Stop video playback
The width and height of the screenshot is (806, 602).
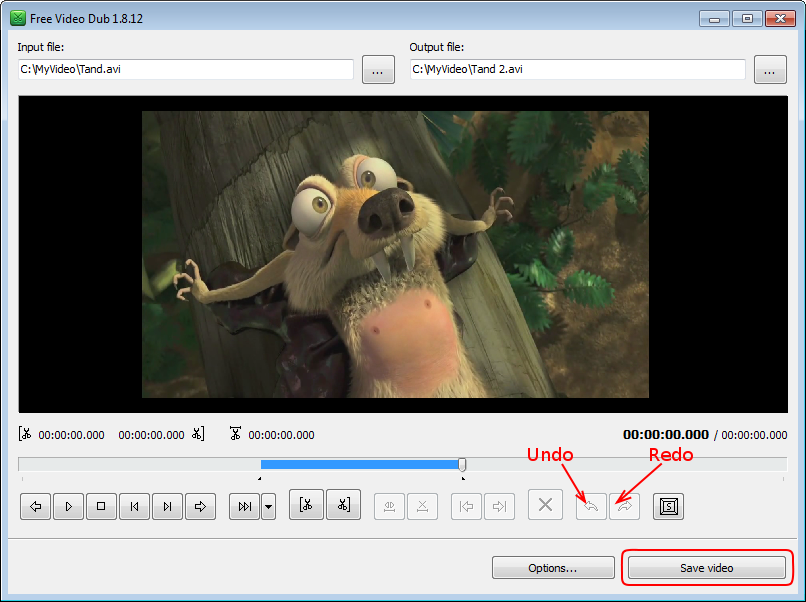[x=101, y=507]
